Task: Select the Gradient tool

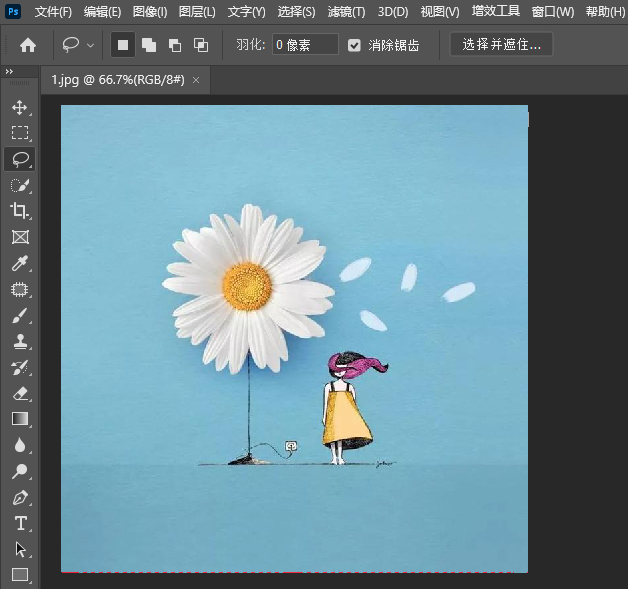Action: pos(20,419)
